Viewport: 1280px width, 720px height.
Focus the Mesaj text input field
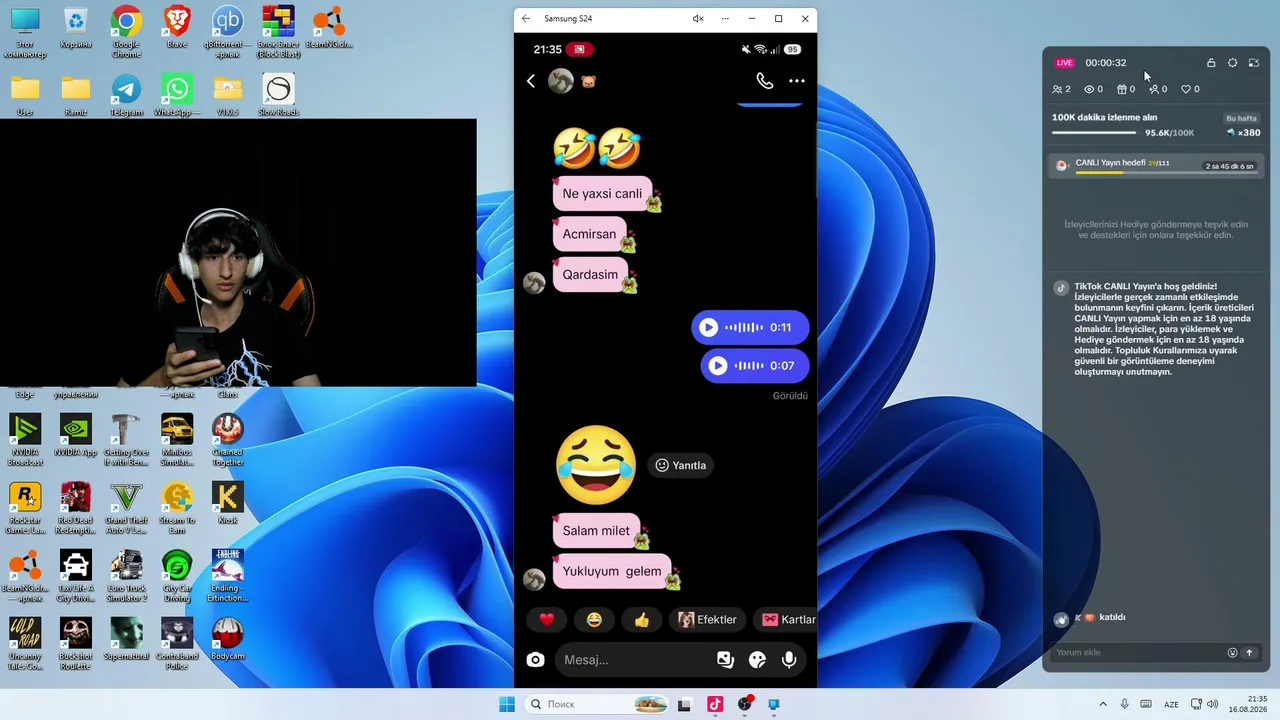click(x=634, y=660)
